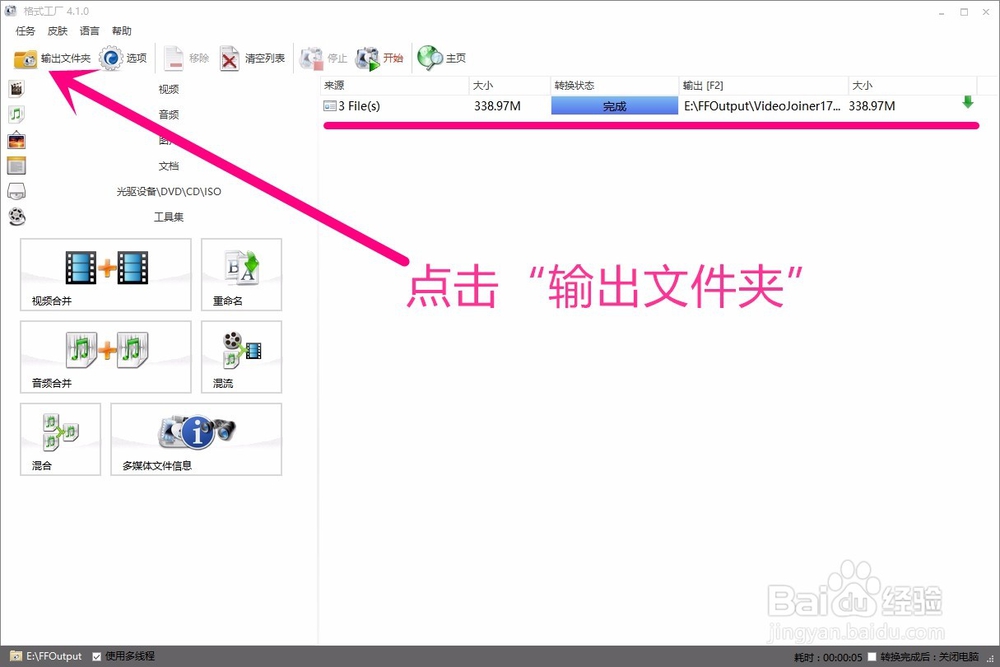Click output path E:\FFOutput\VideoJoiner17...
The width and height of the screenshot is (1000, 667).
pyautogui.click(x=762, y=106)
